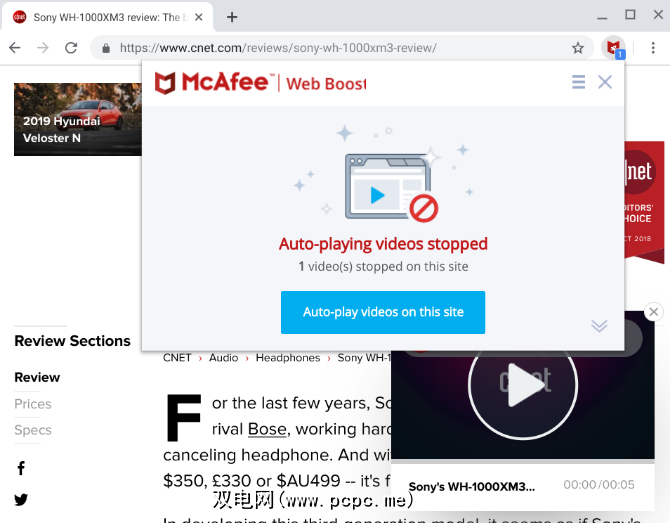
Task: Jump to the Specs section
Action: 33,430
